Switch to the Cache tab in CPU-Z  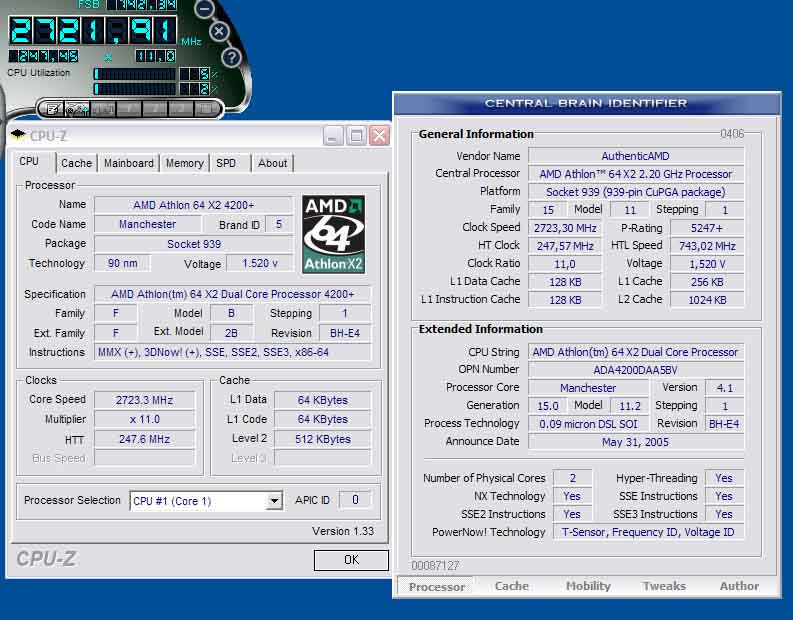coord(76,163)
